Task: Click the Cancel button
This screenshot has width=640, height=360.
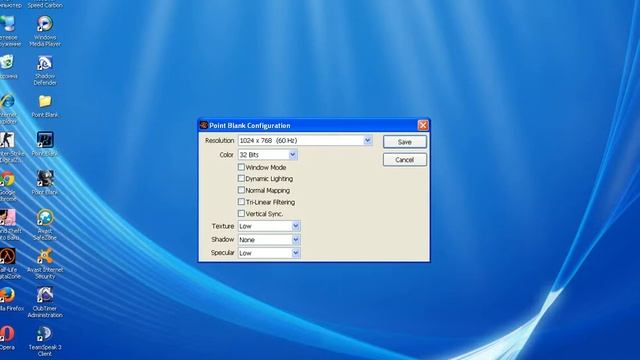Action: point(404,160)
